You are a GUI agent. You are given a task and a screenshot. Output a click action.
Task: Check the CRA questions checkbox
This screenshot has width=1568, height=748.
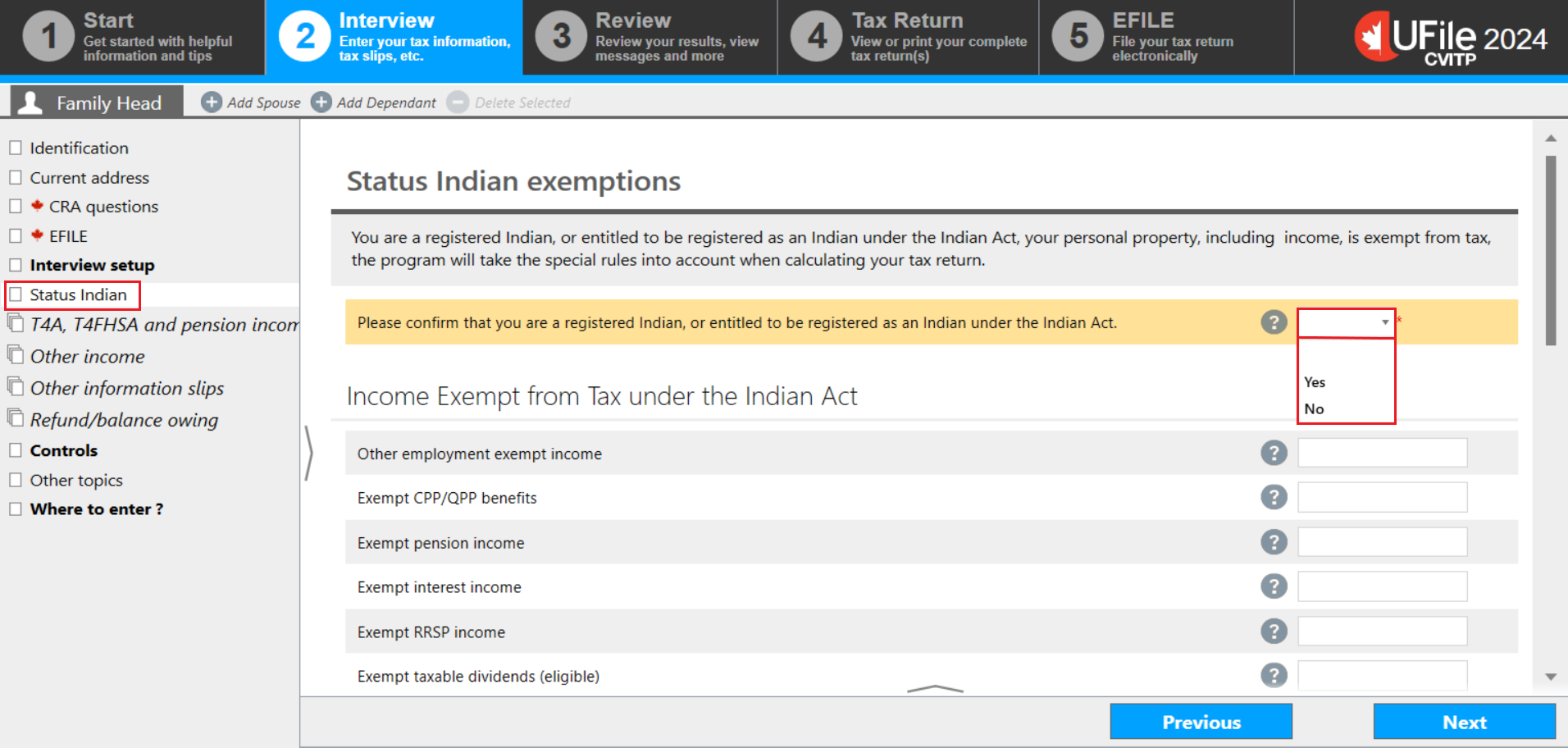pyautogui.click(x=15, y=206)
